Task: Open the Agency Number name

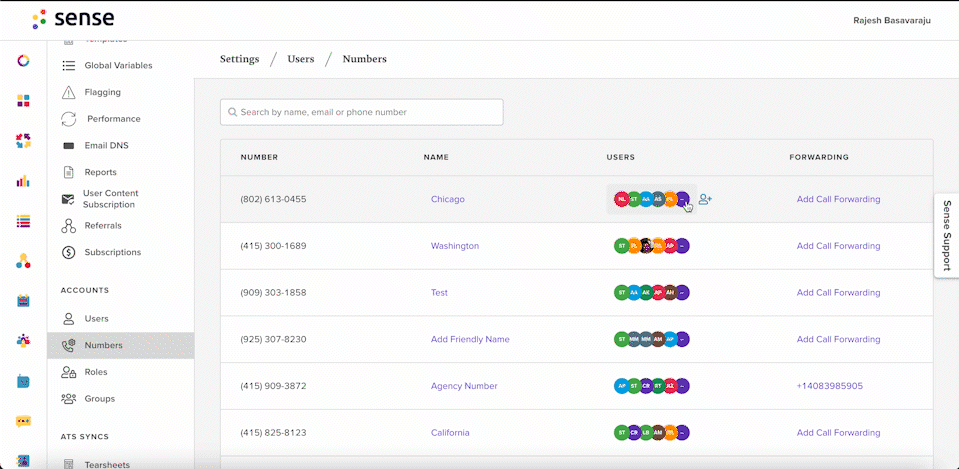Action: [x=464, y=386]
